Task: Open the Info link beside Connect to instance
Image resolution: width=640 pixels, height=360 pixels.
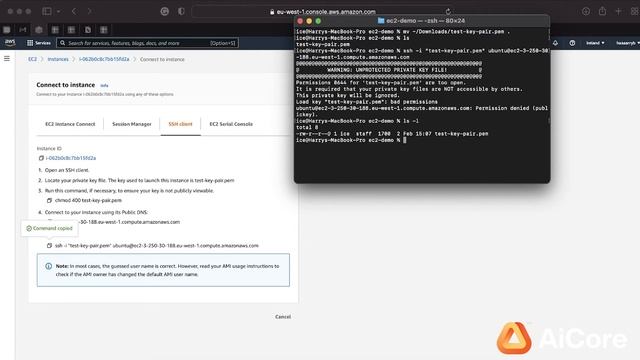Action: click(104, 86)
